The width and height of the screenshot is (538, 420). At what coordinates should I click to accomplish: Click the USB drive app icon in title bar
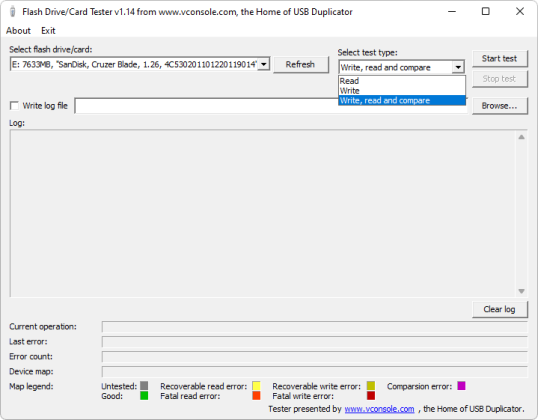(x=13, y=12)
